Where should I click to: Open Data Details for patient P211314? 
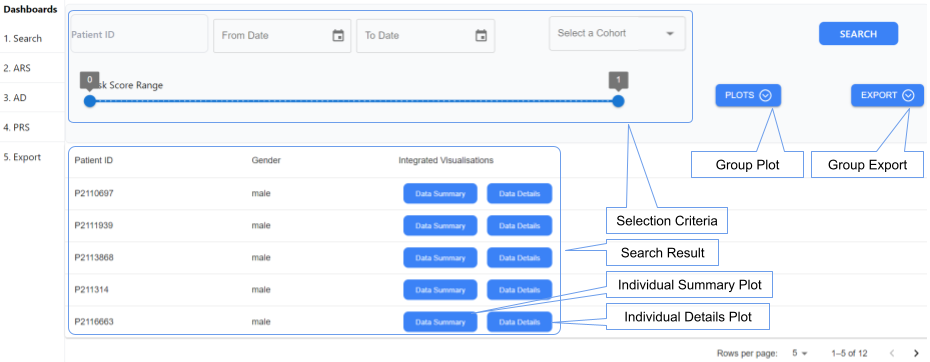pyautogui.click(x=520, y=290)
